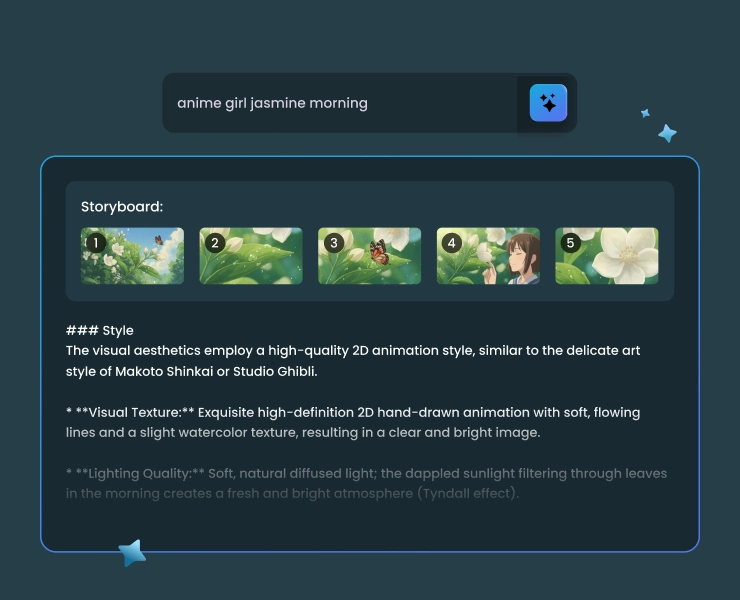Click the number 1 badge on the storyboard
This screenshot has height=600, width=740.
pos(94,243)
